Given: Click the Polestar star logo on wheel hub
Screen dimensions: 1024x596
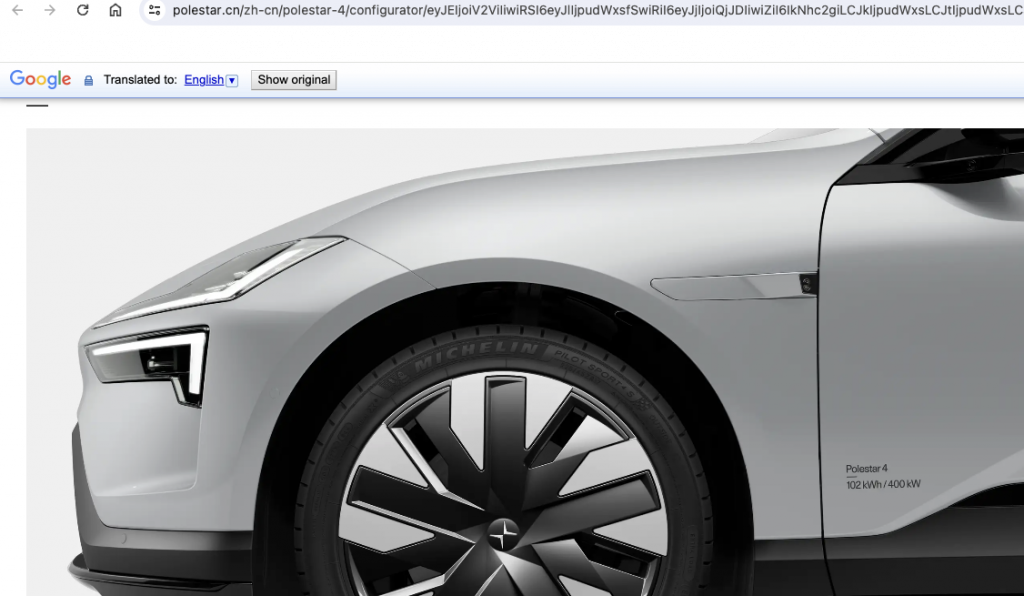Looking at the screenshot, I should (504, 534).
